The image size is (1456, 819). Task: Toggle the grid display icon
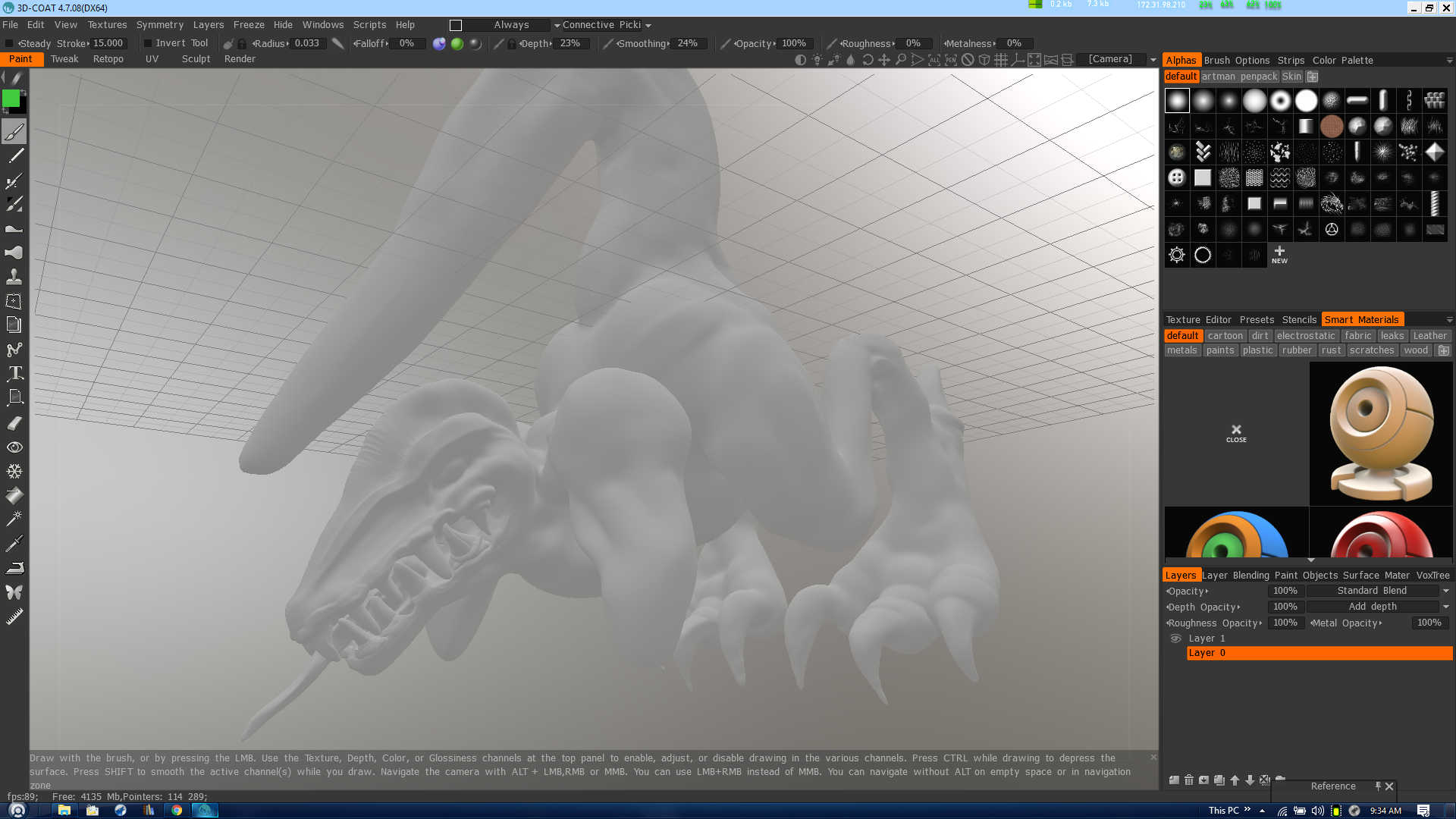[1001, 60]
